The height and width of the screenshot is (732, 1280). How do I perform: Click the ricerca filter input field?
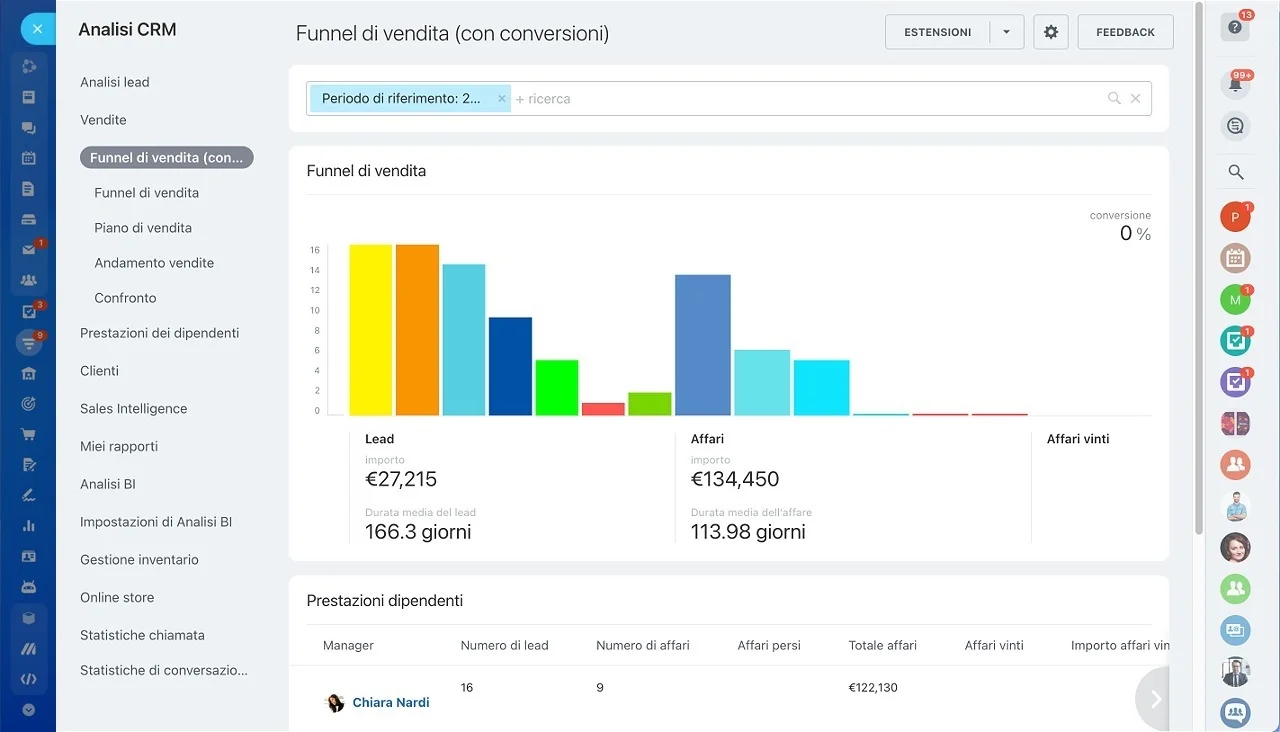pos(805,99)
